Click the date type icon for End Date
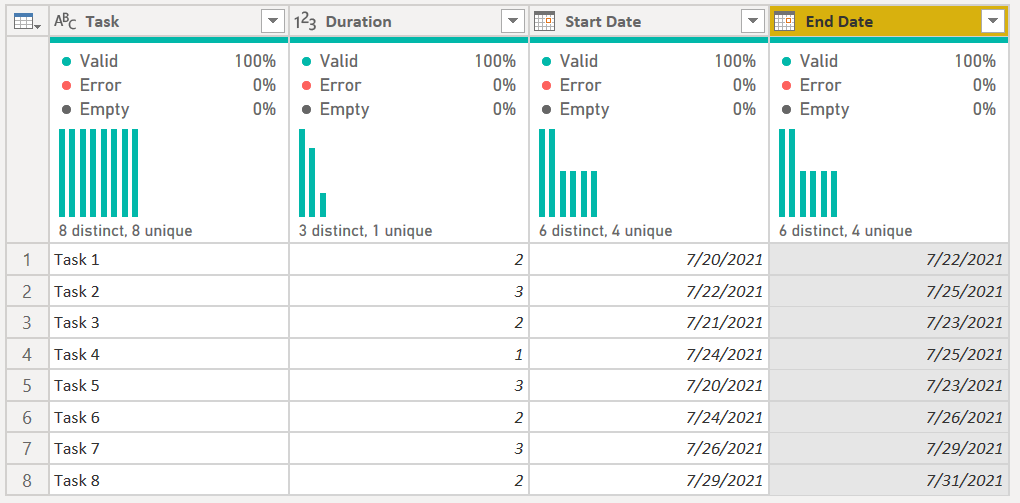 tap(785, 21)
